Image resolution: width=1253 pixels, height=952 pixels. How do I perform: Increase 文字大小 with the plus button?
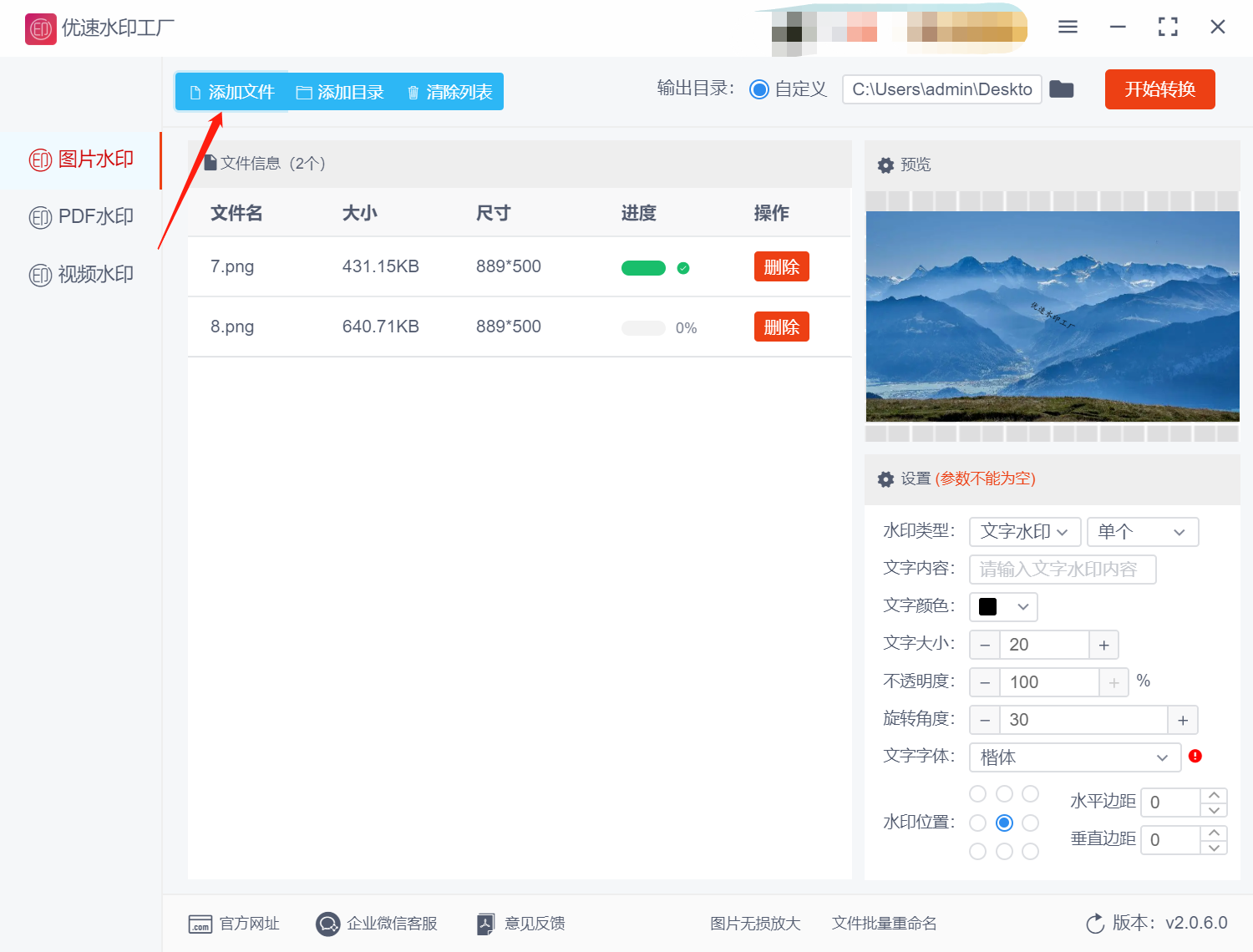(x=1103, y=645)
